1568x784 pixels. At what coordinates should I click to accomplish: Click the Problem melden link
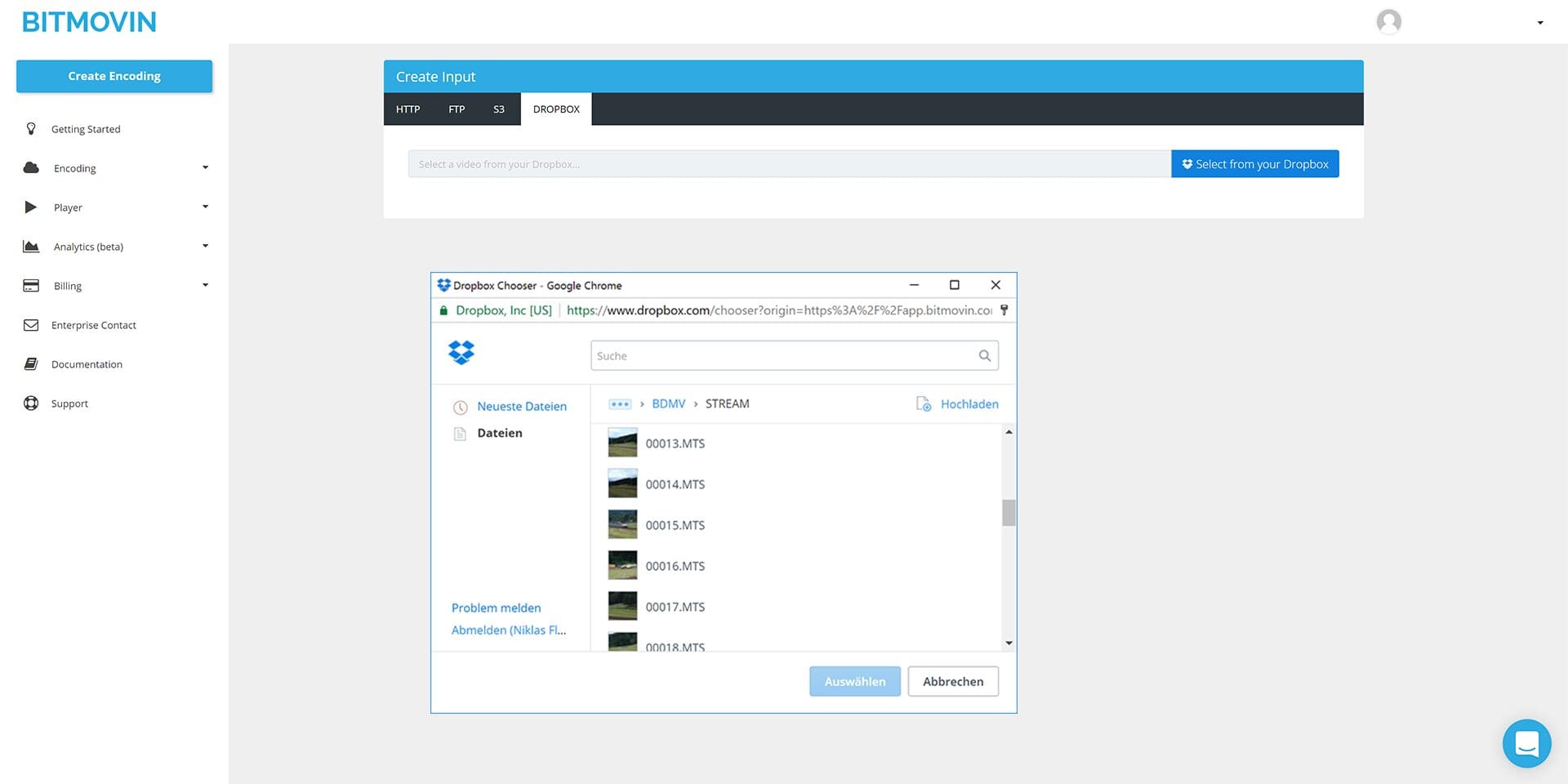pyautogui.click(x=496, y=608)
